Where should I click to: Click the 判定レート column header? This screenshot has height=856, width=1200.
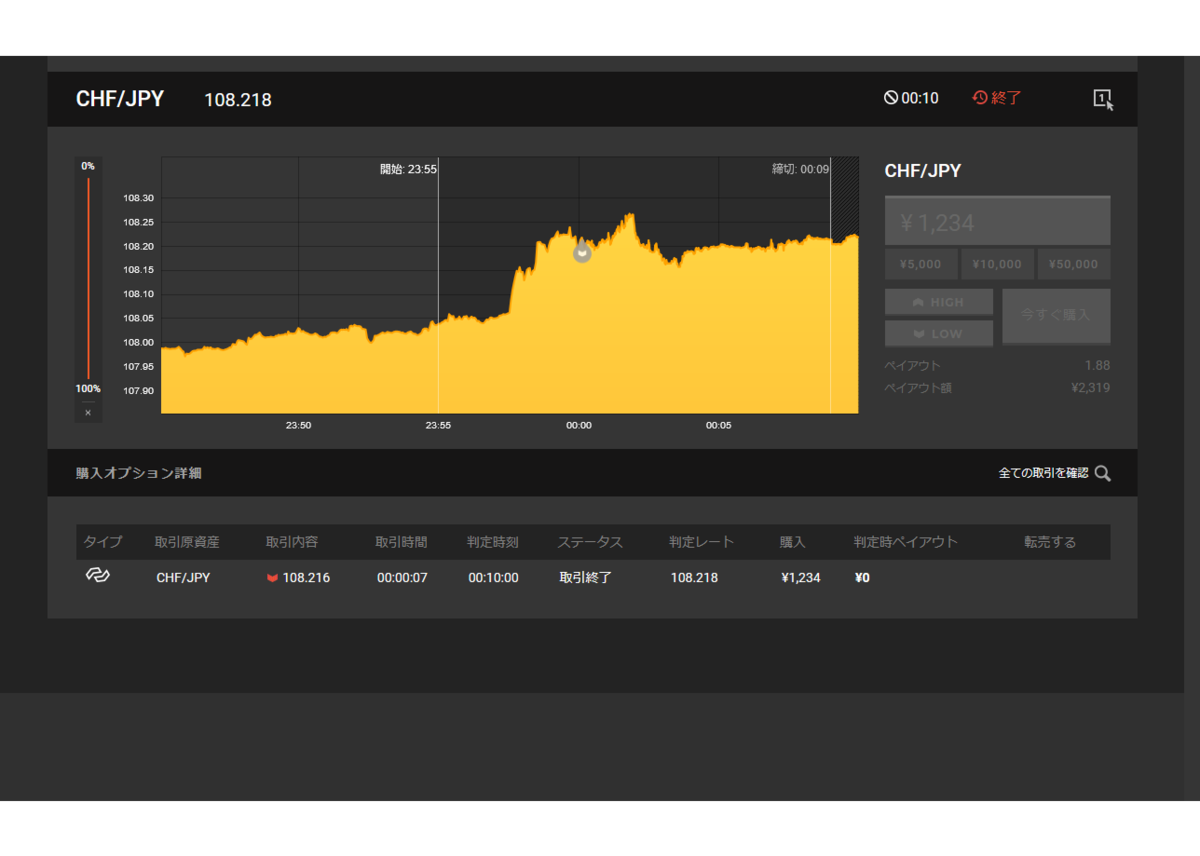click(702, 542)
